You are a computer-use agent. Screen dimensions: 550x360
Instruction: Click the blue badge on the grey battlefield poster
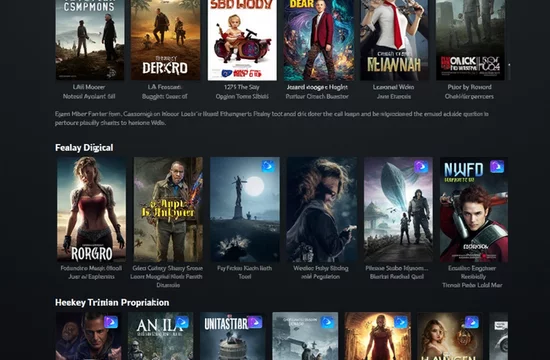coord(328,322)
